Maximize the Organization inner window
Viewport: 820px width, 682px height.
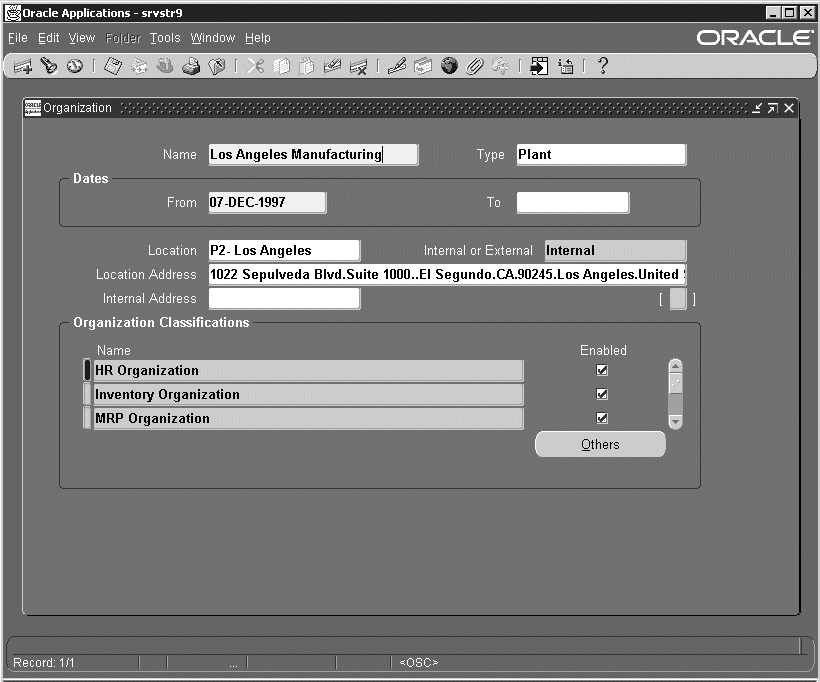tap(772, 108)
